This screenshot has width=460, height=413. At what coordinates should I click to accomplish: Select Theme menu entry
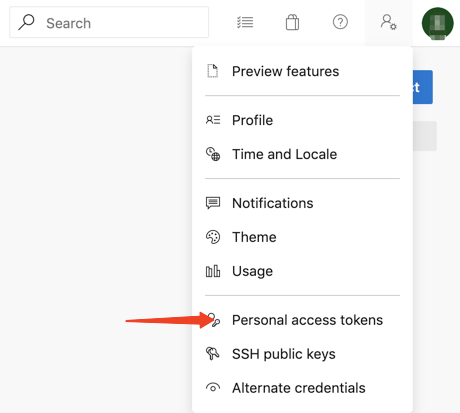click(x=302, y=237)
